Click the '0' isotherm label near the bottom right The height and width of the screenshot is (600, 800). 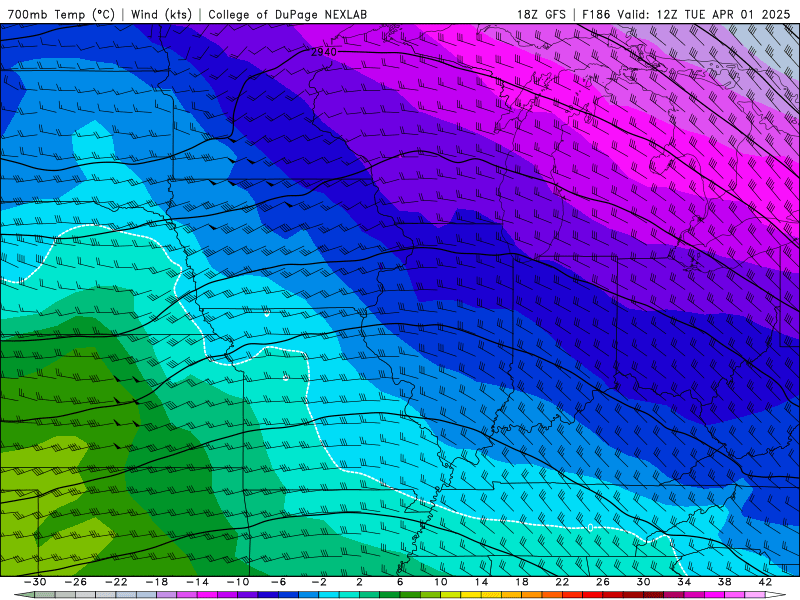(590, 528)
